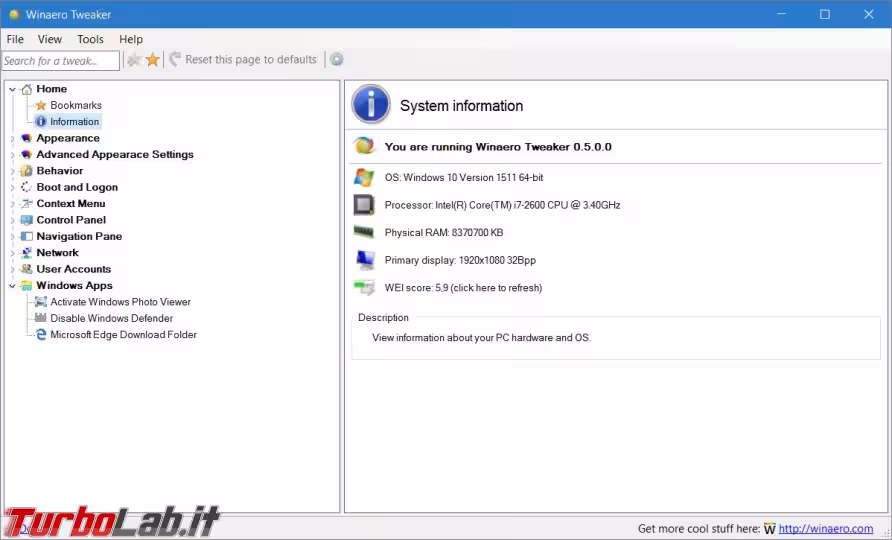The height and width of the screenshot is (540, 892).
Task: Click the round settings icon in toolbar
Action: 337,60
